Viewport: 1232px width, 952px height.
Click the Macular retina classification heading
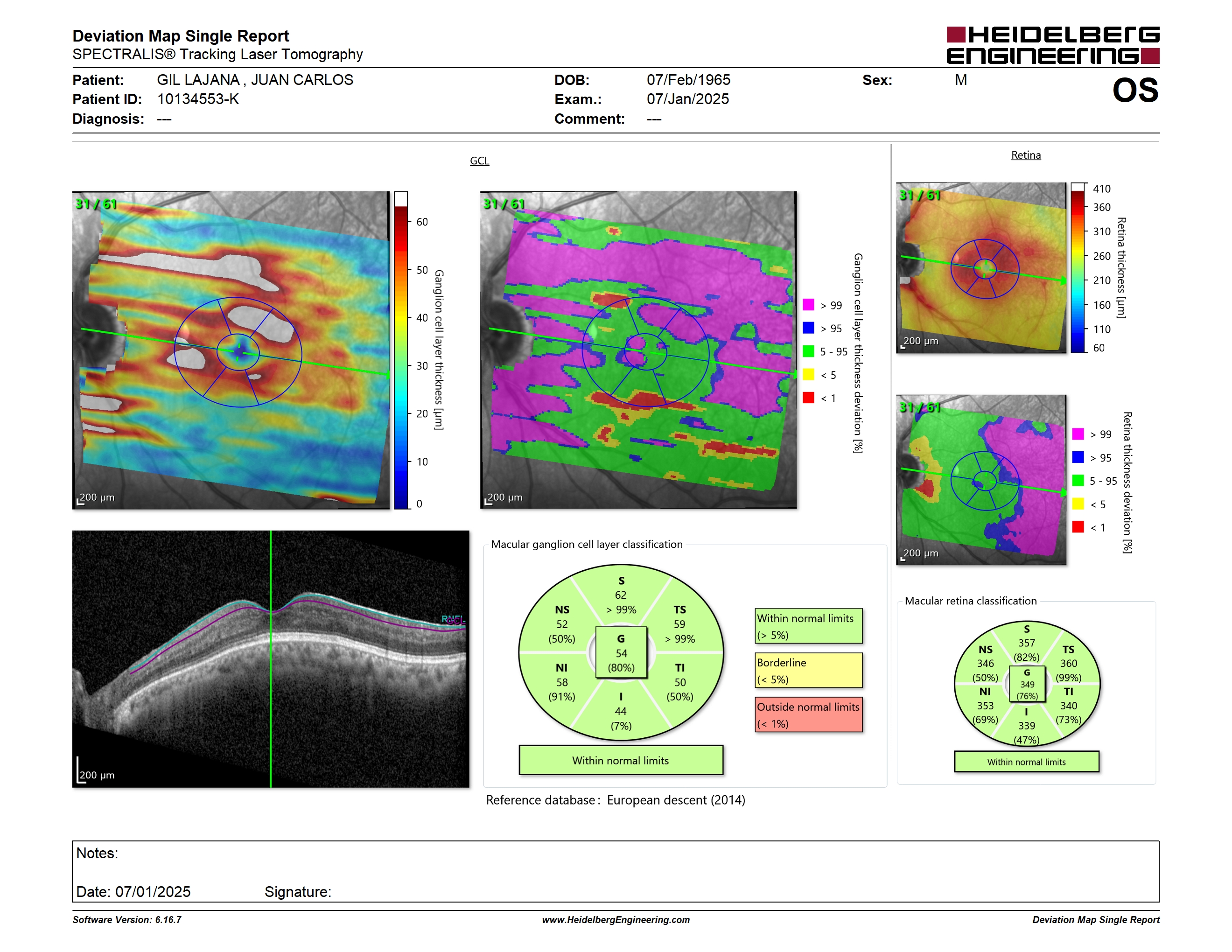click(970, 601)
